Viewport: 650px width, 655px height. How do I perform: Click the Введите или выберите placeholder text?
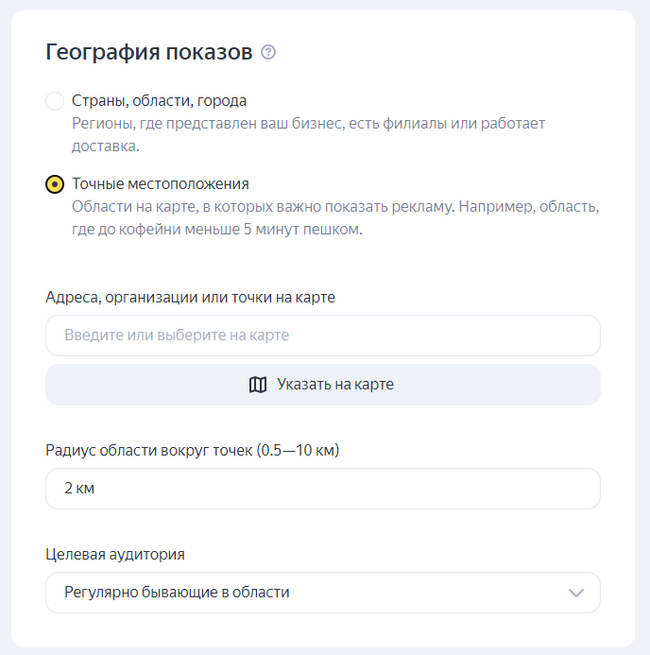click(x=176, y=336)
